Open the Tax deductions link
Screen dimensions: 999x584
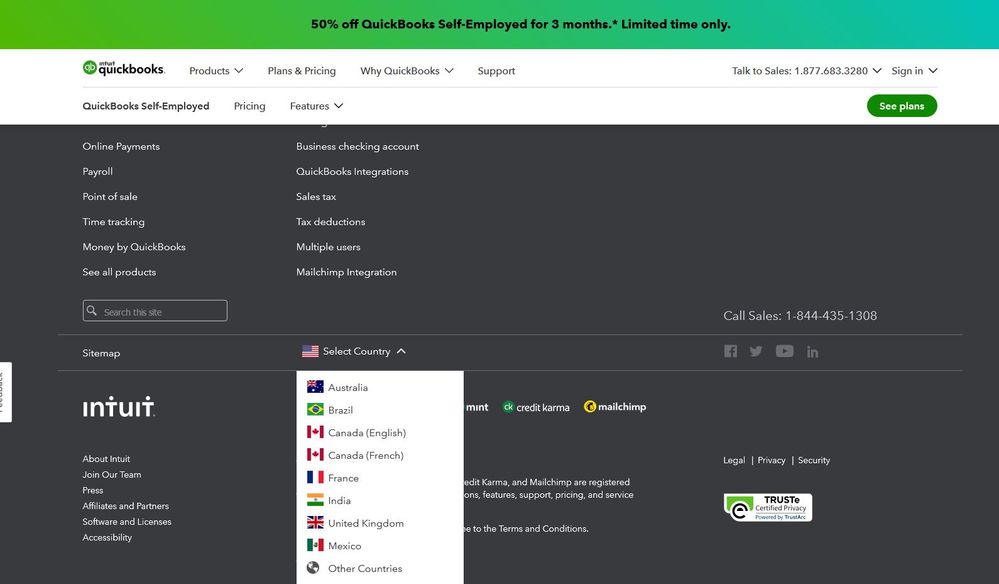coord(331,222)
